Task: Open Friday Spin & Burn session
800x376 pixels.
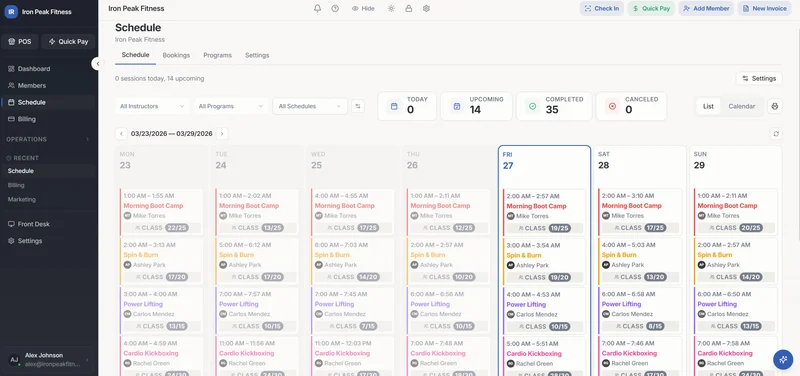Action: pyautogui.click(x=544, y=262)
